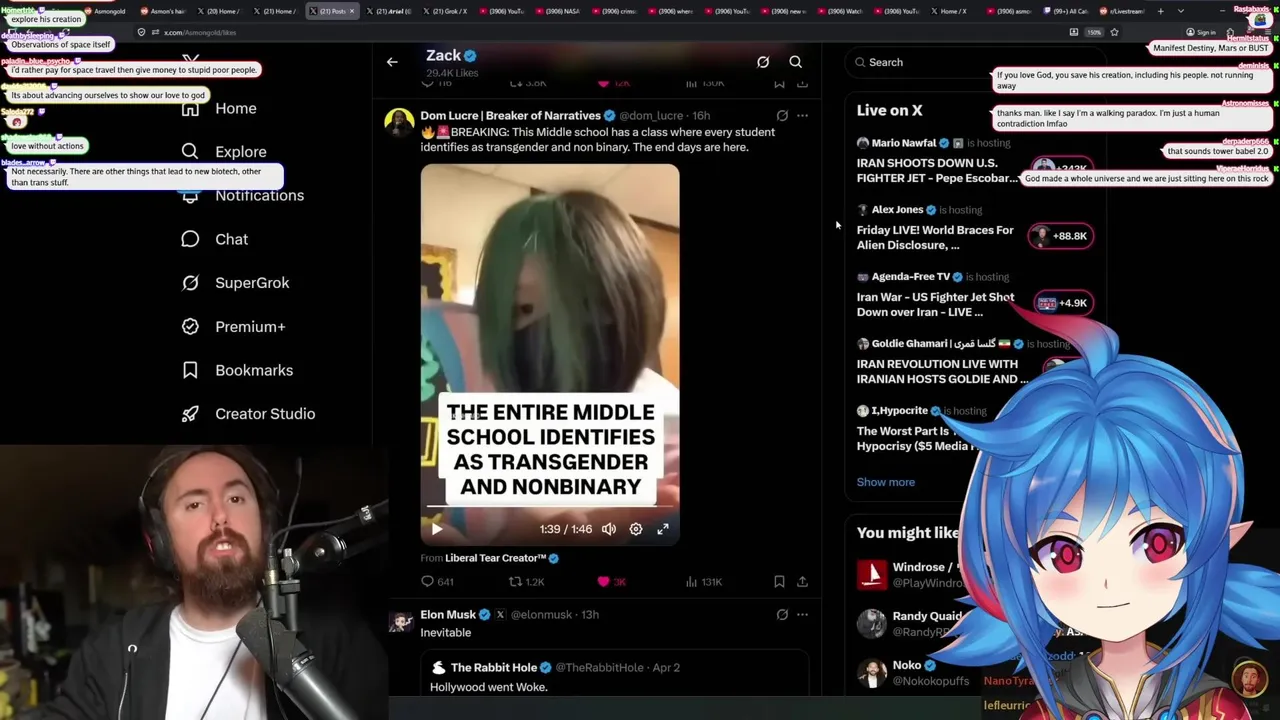1280x720 pixels.
Task: Open replies on Dom Lucre post (641)
Action: click(x=438, y=582)
